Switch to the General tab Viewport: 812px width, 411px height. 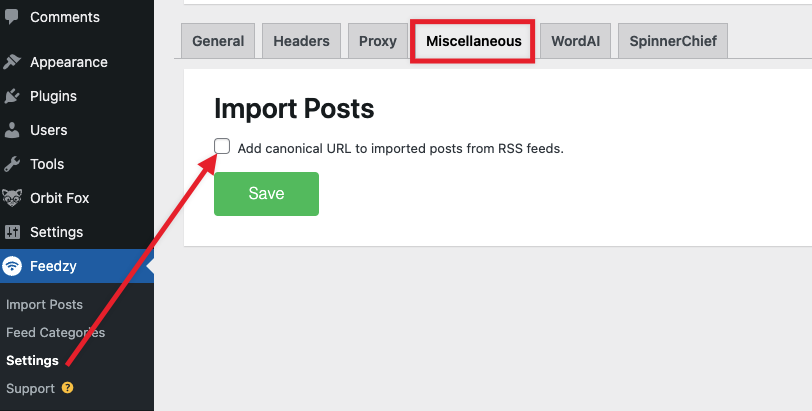point(218,41)
